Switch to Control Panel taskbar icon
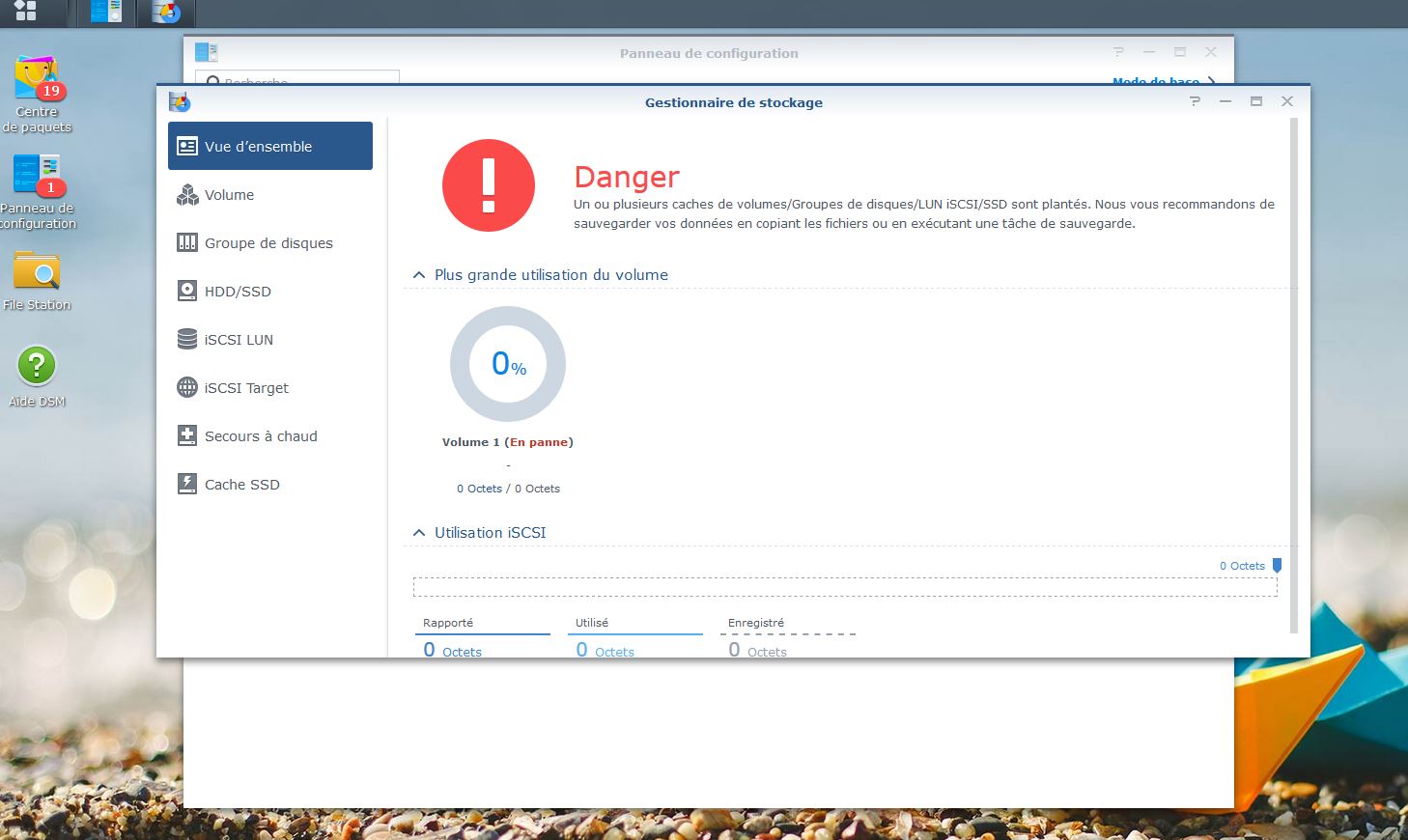The height and width of the screenshot is (840, 1408). (106, 12)
